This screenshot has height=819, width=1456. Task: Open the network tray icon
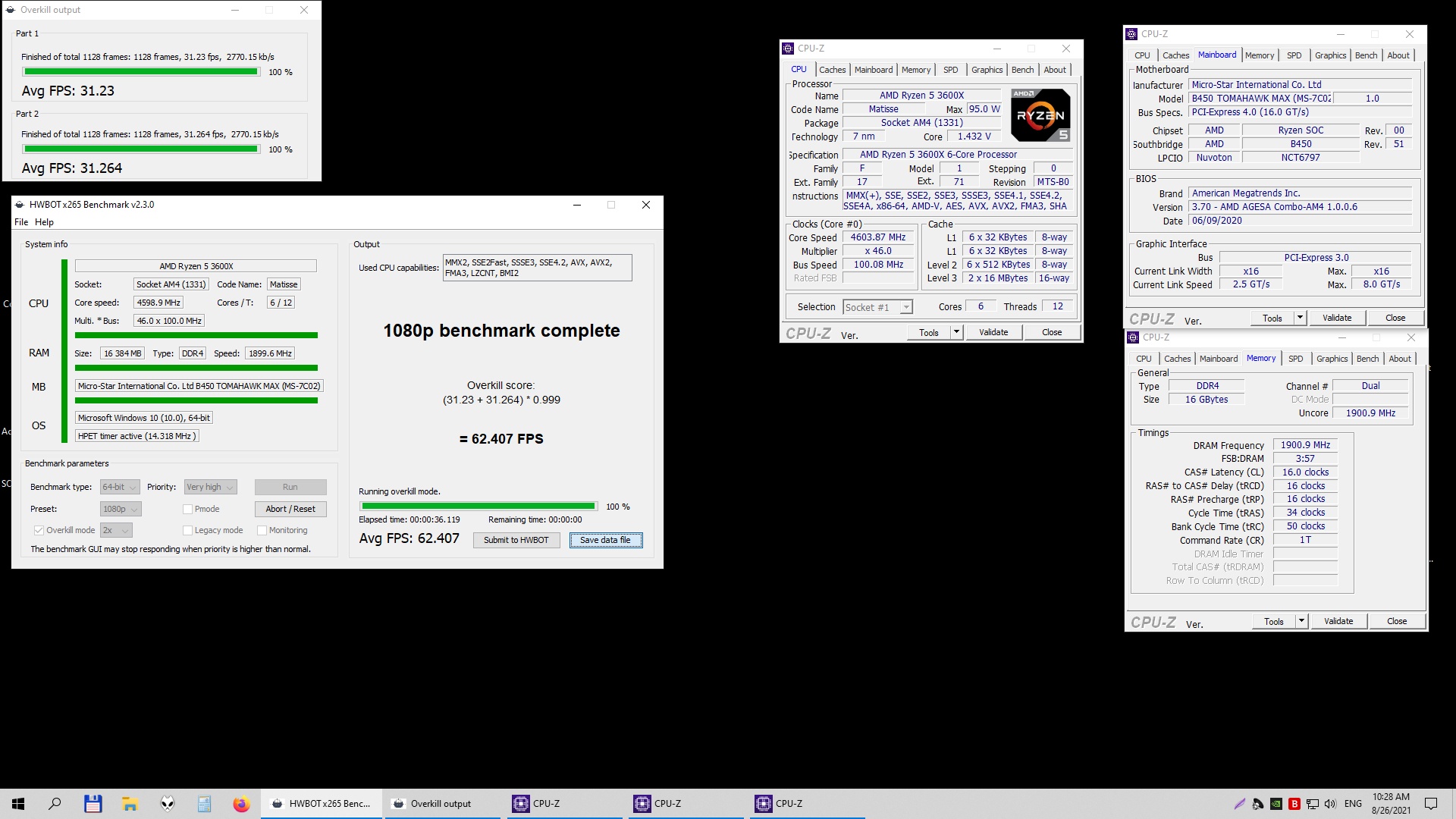click(1313, 804)
